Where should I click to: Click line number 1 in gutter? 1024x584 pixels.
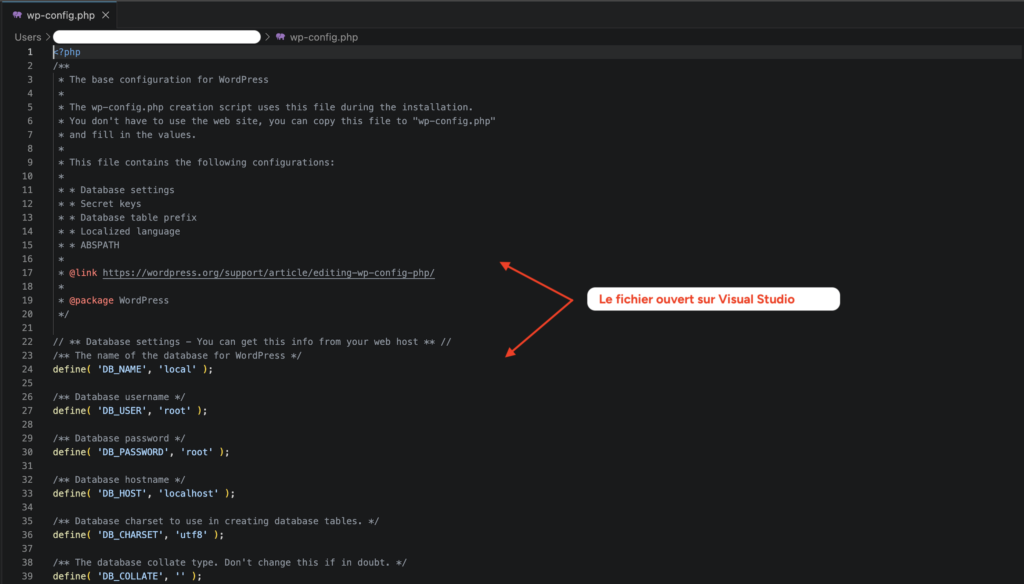29,52
